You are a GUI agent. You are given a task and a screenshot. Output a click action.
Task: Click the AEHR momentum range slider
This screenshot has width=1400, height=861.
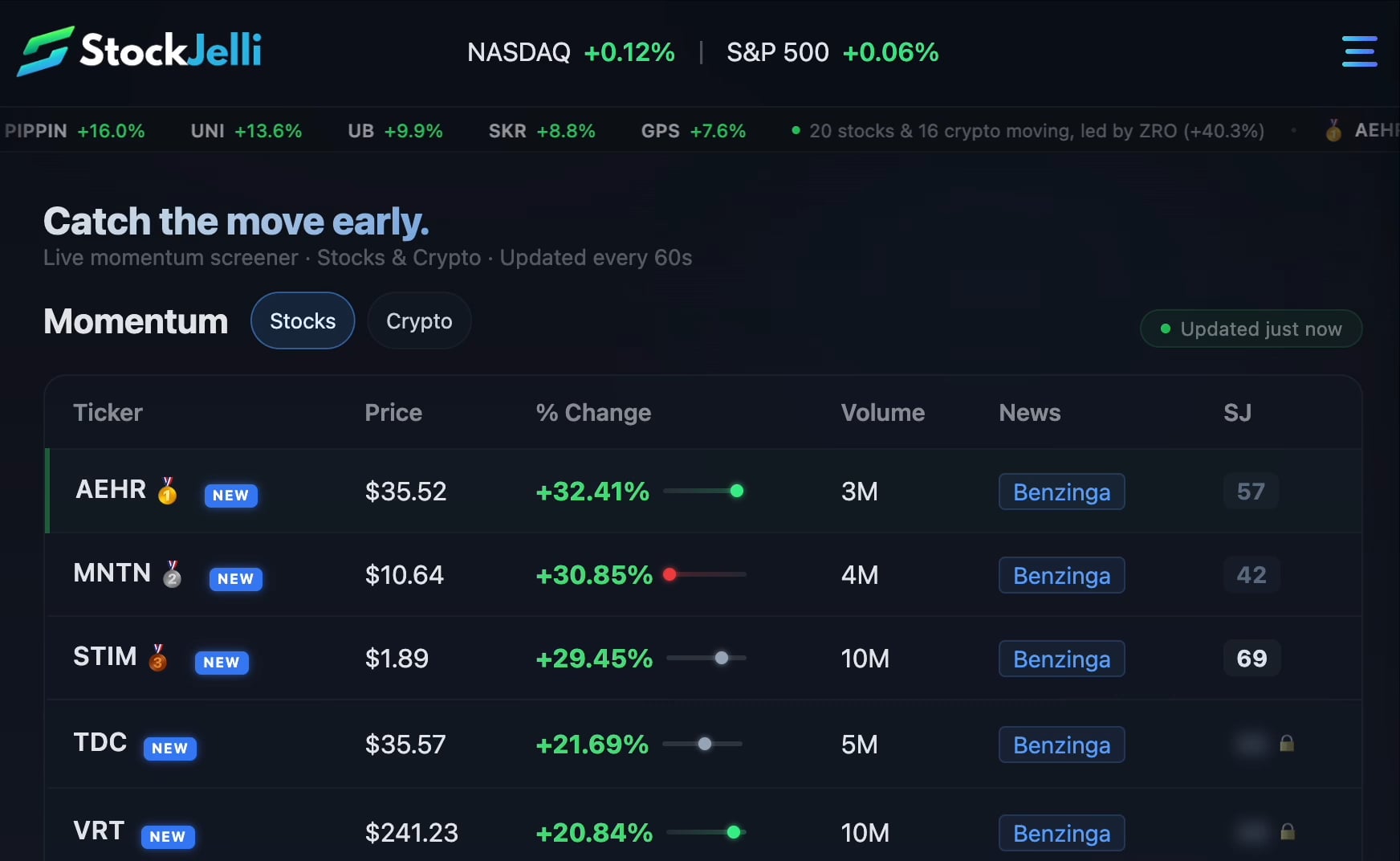[x=704, y=491]
